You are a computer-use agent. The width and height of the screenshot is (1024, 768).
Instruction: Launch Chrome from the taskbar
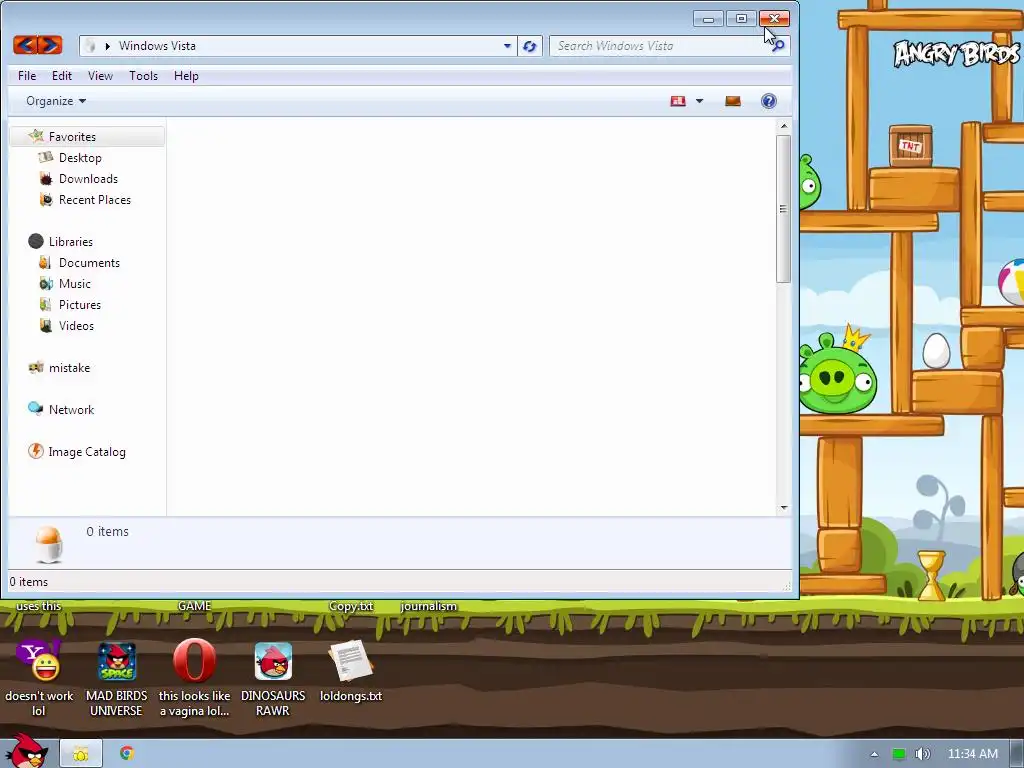pyautogui.click(x=127, y=754)
